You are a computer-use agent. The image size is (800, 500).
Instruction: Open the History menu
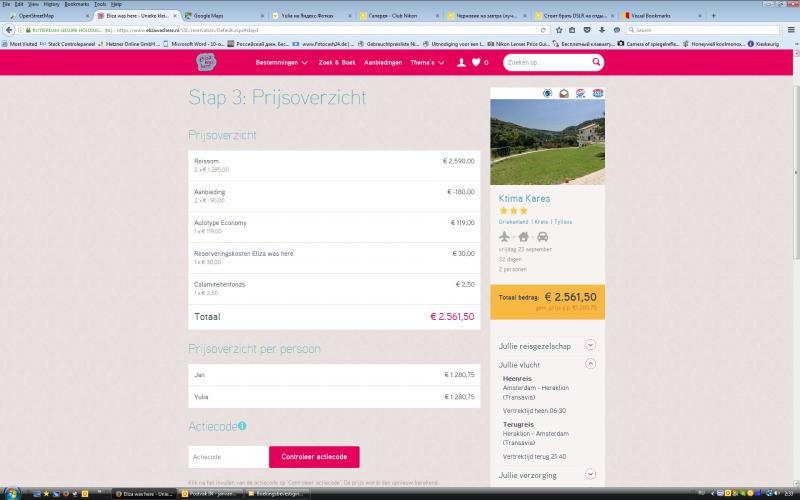click(52, 4)
